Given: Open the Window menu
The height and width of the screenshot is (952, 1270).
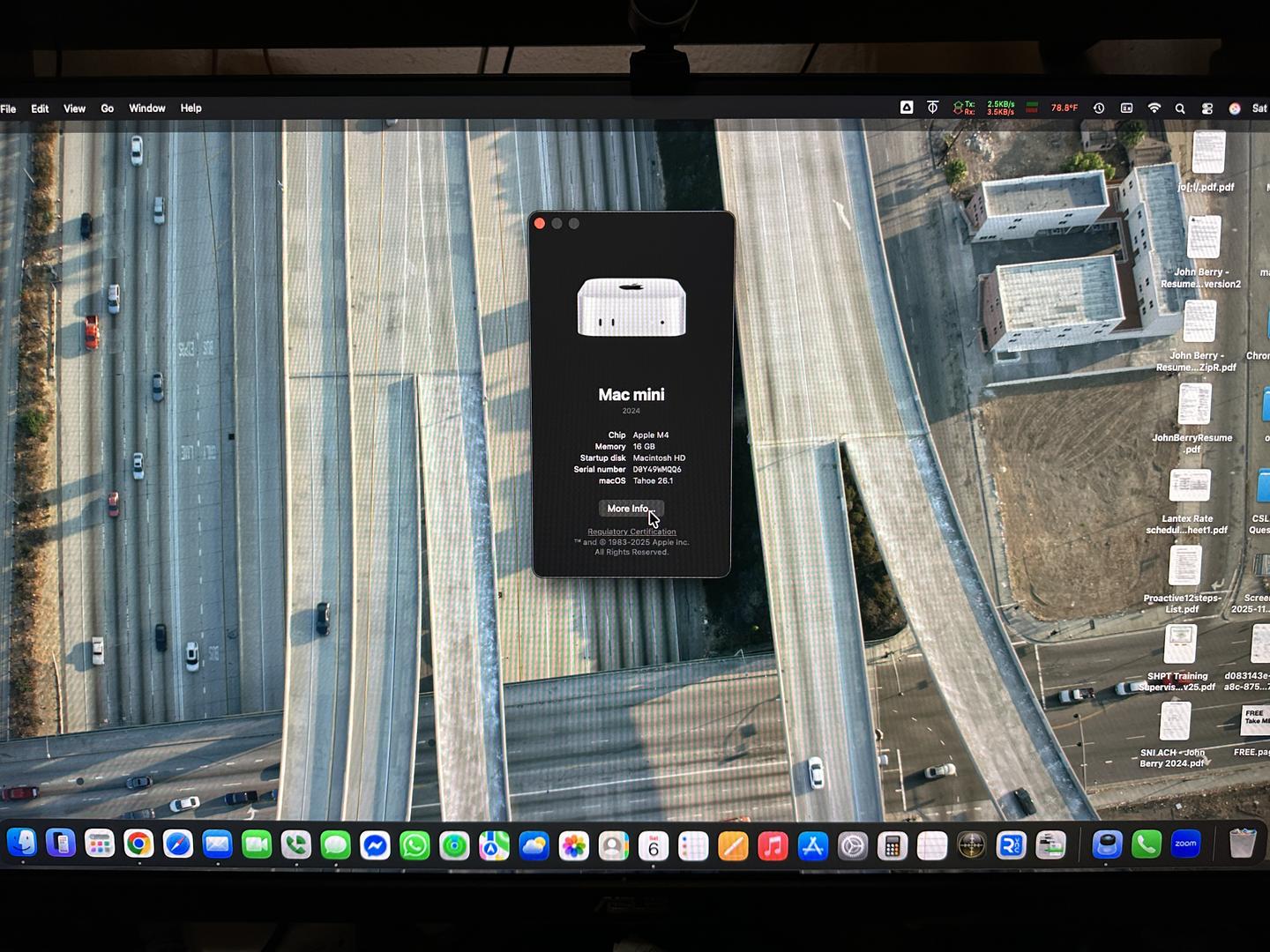Looking at the screenshot, I should coord(147,108).
